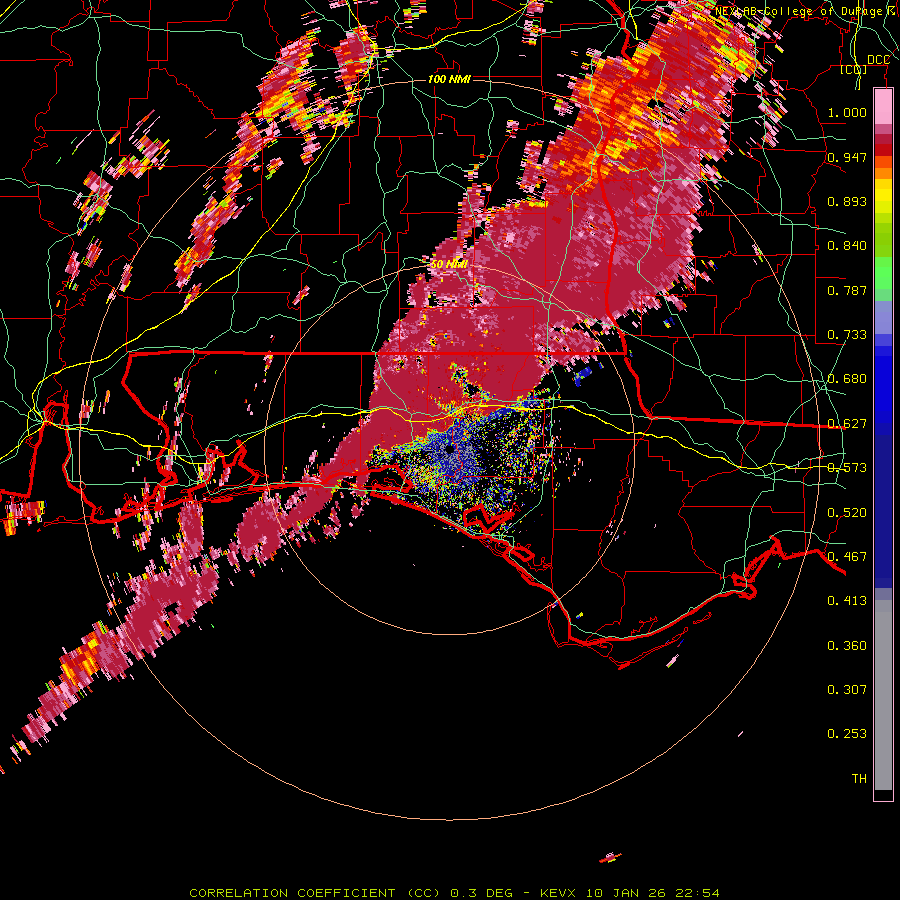This screenshot has width=900, height=900.
Task: Click the 0.733 value on the scale
Action: point(847,335)
